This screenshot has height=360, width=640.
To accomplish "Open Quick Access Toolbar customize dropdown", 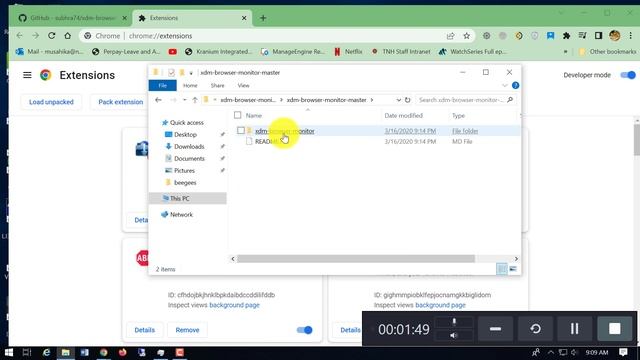I will click(191, 73).
